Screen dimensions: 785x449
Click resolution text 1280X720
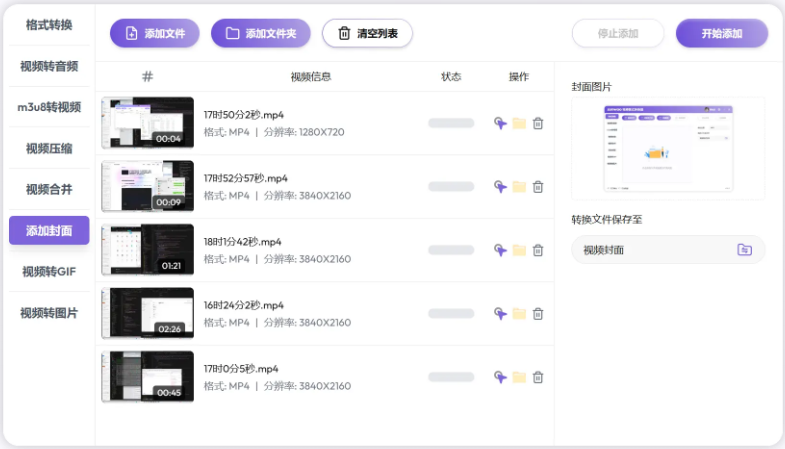tap(321, 132)
